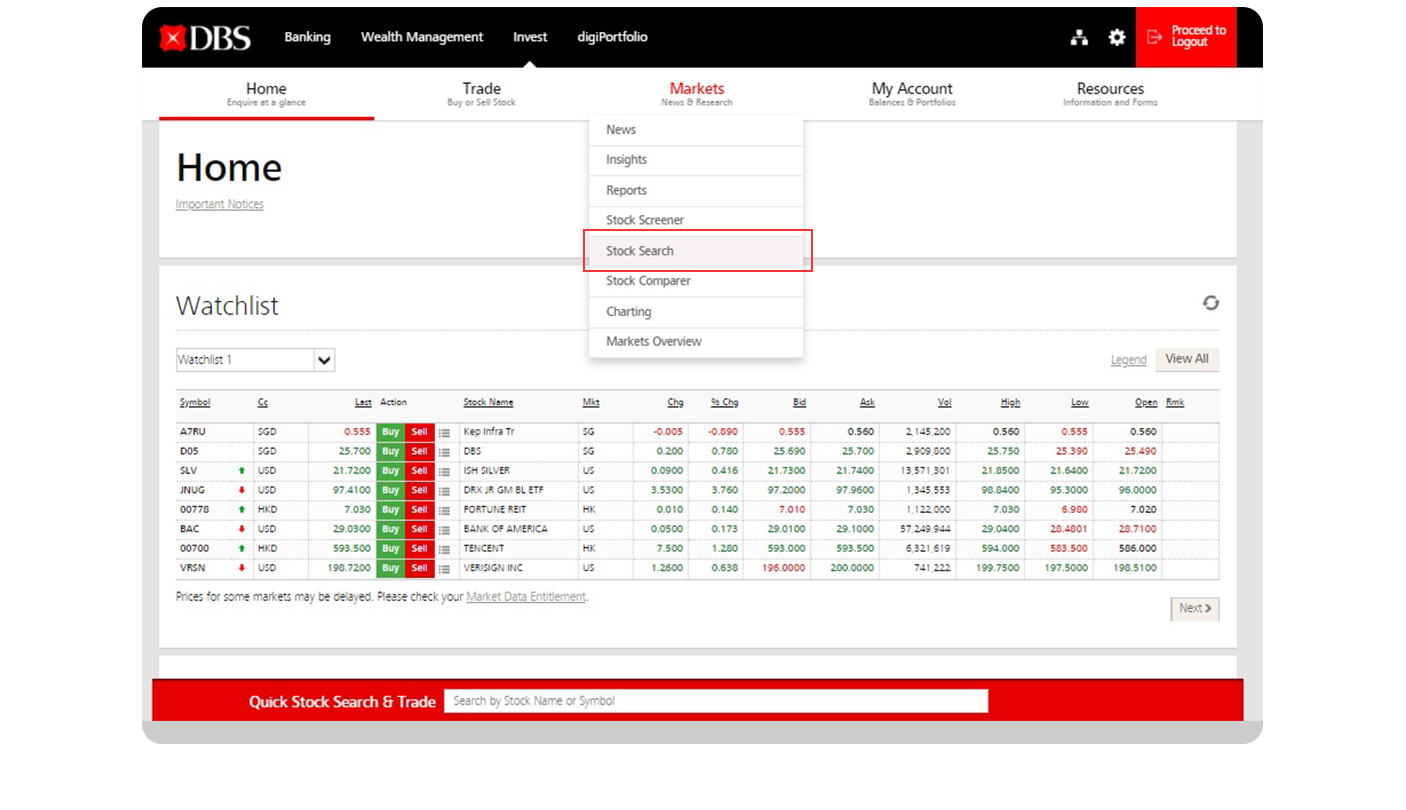Sort by the % Chg column header
The width and height of the screenshot is (1406, 810).
pos(725,403)
